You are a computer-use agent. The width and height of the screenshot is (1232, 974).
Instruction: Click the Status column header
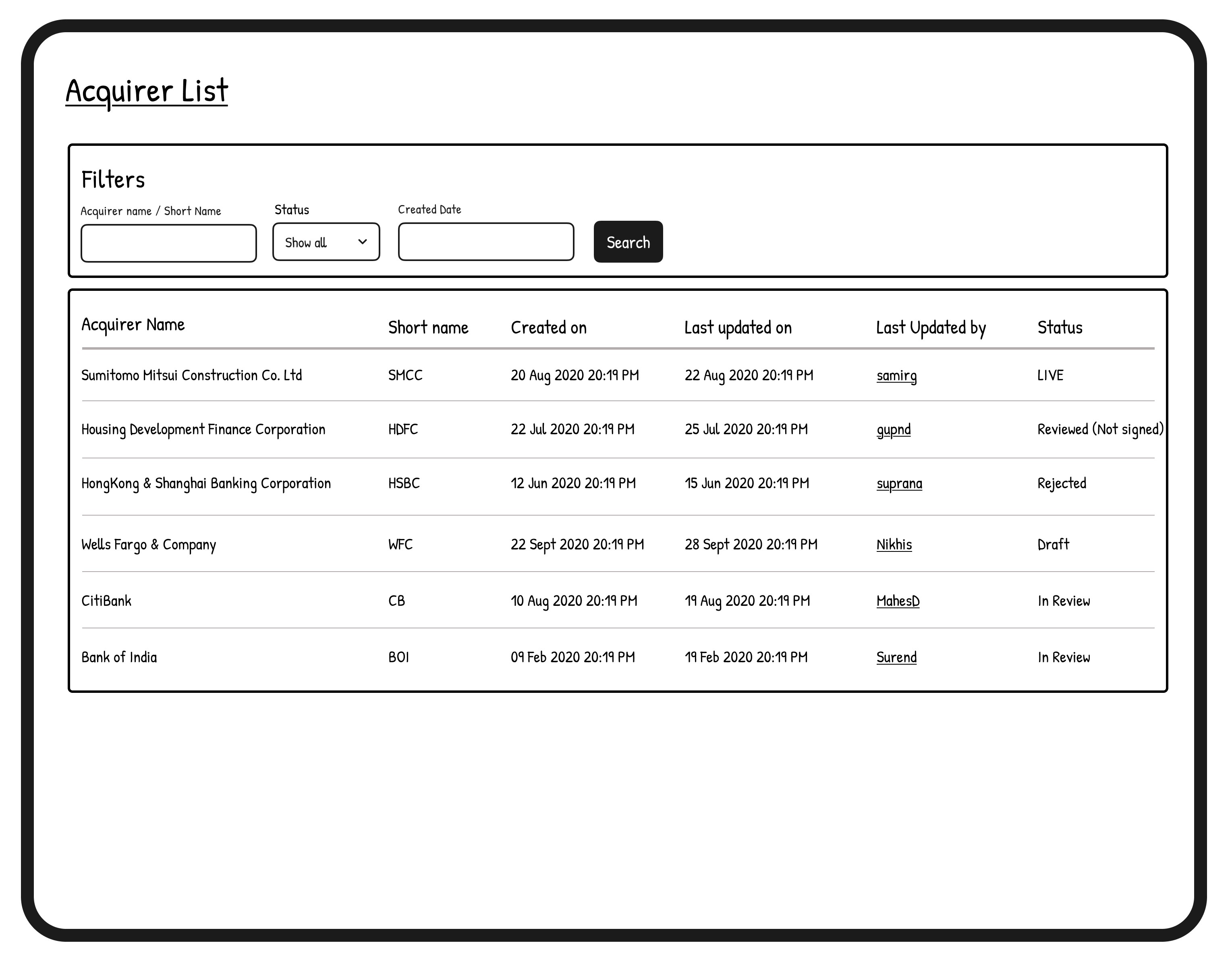[x=1059, y=328]
